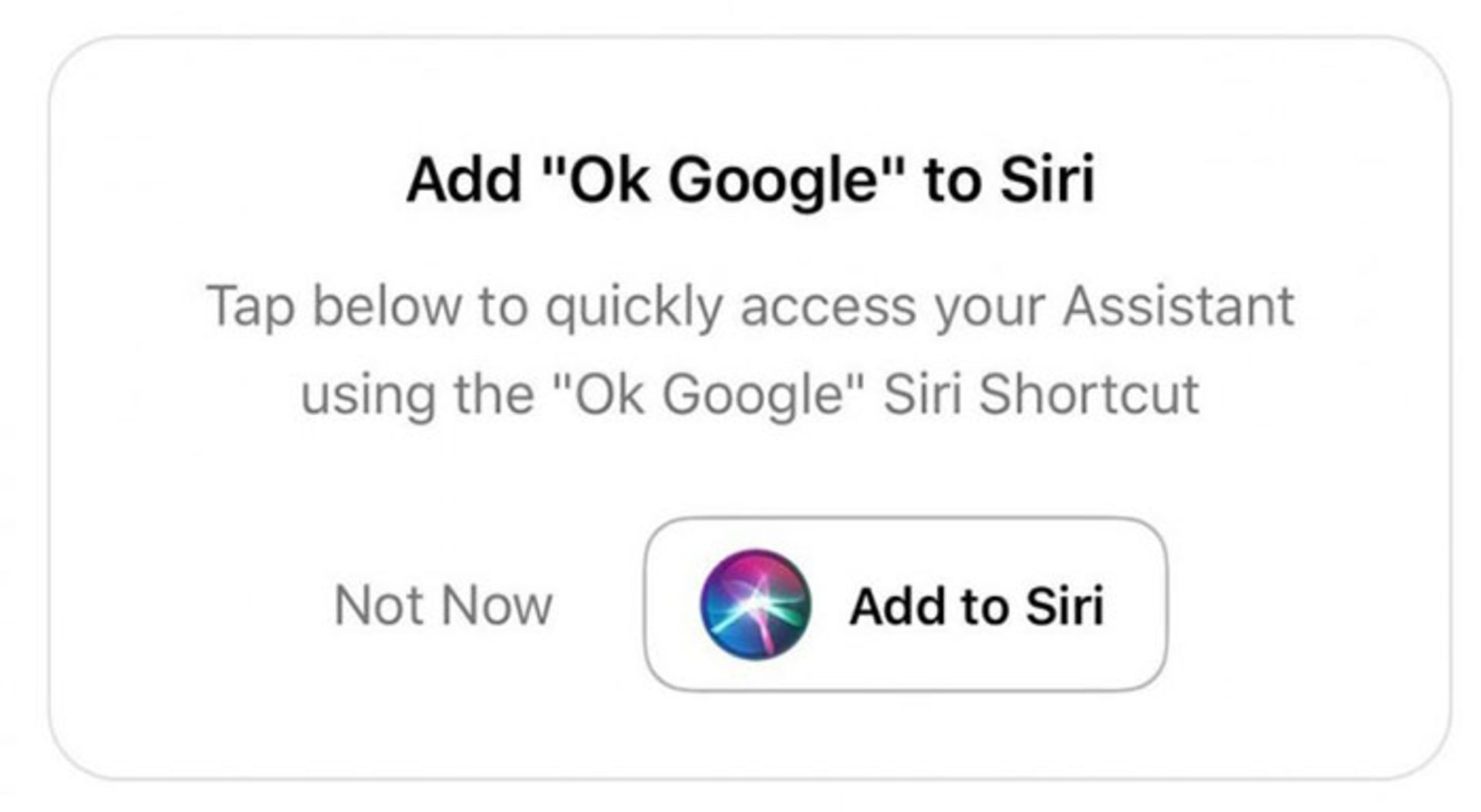Tap the description text about the Siri Shortcut
Screen dimensions: 1481x812
coord(740,347)
